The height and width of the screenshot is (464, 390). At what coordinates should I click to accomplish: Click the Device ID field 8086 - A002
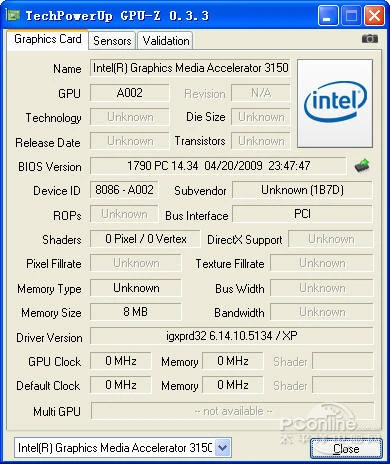(124, 190)
